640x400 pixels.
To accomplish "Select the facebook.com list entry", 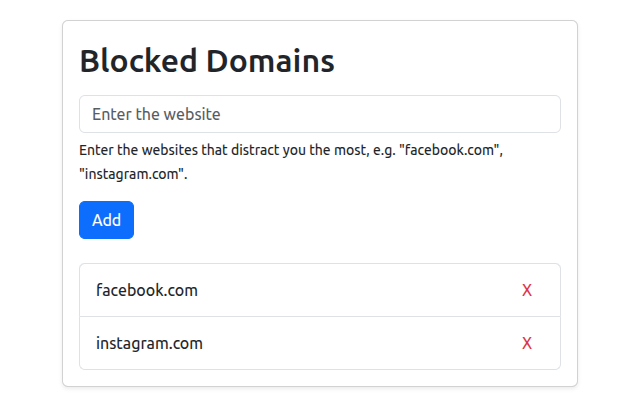I will (147, 290).
